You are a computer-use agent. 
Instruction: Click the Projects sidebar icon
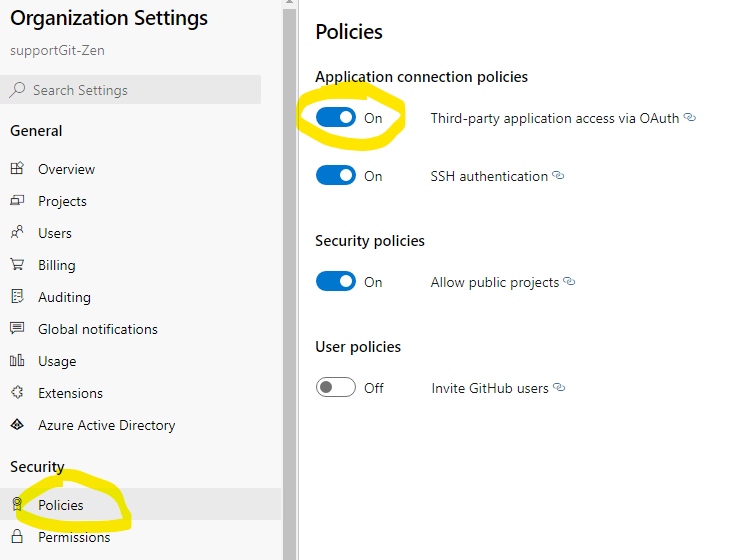(x=17, y=201)
